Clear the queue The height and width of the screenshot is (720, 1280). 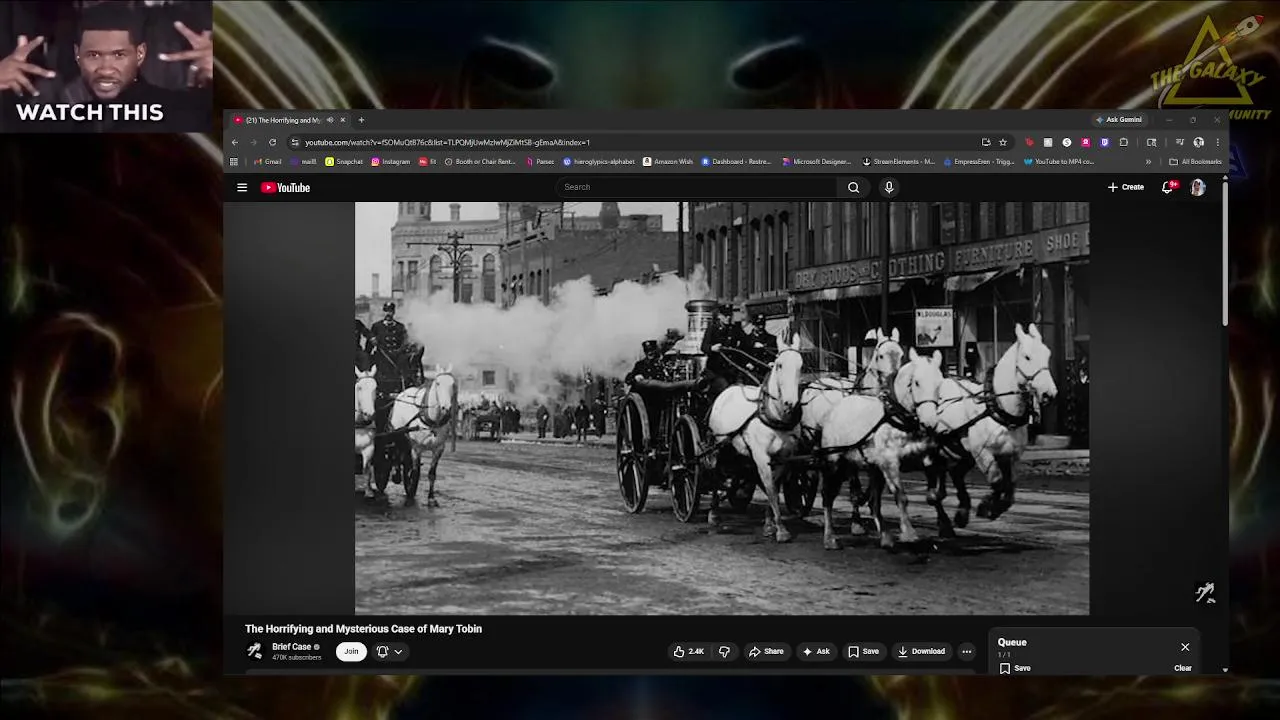pos(1183,668)
